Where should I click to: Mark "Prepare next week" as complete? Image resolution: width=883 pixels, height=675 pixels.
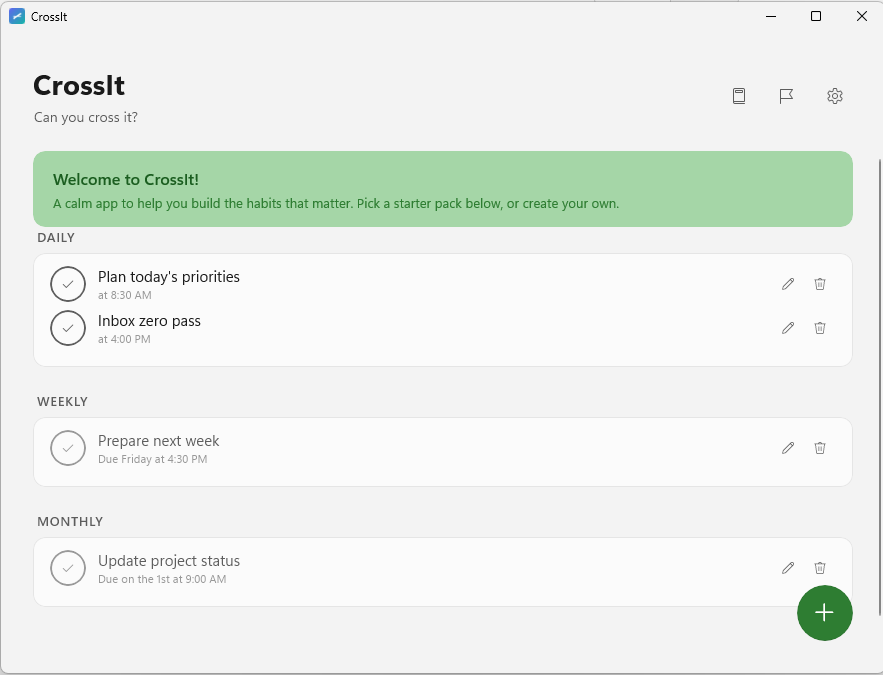68,448
